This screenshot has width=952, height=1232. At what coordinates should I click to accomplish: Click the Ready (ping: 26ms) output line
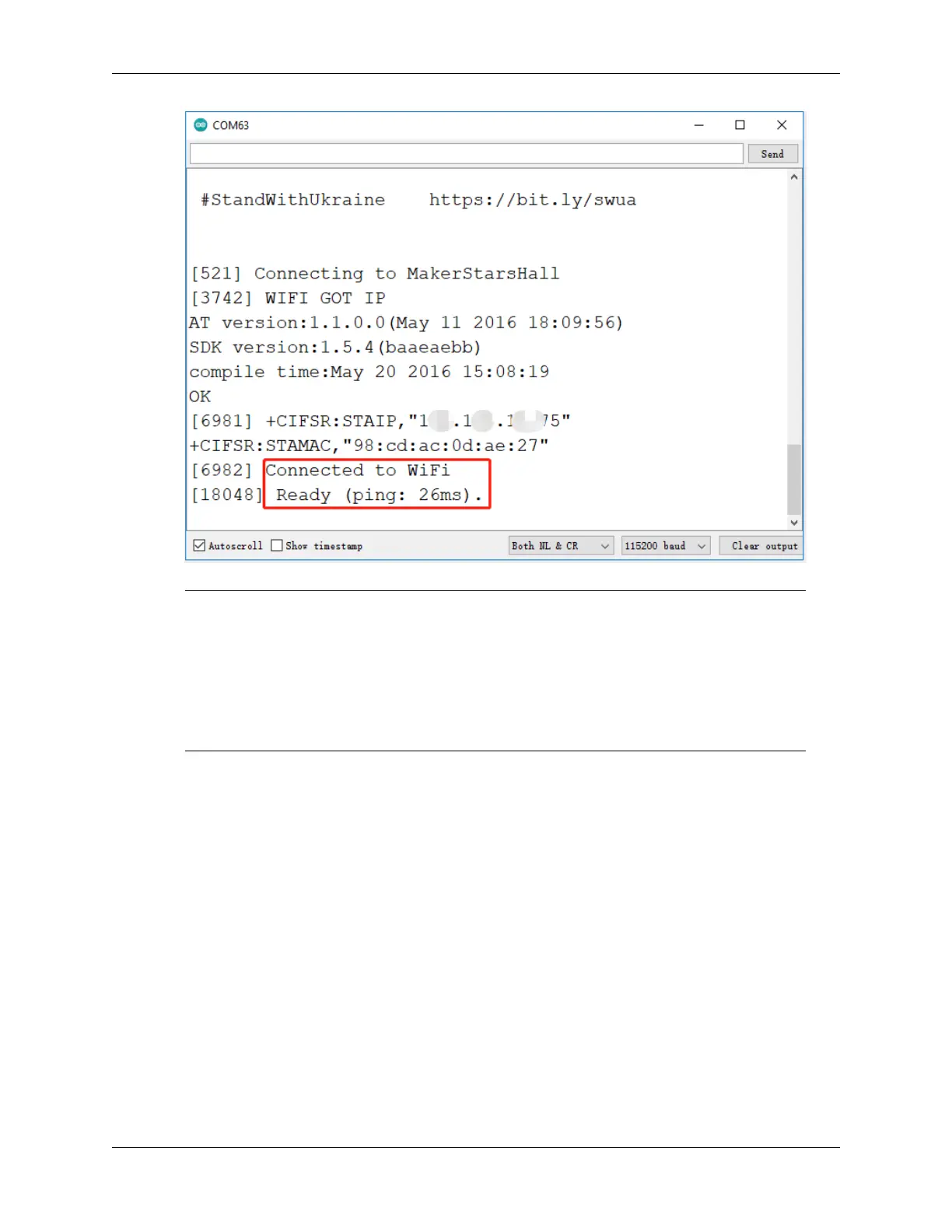(x=379, y=495)
